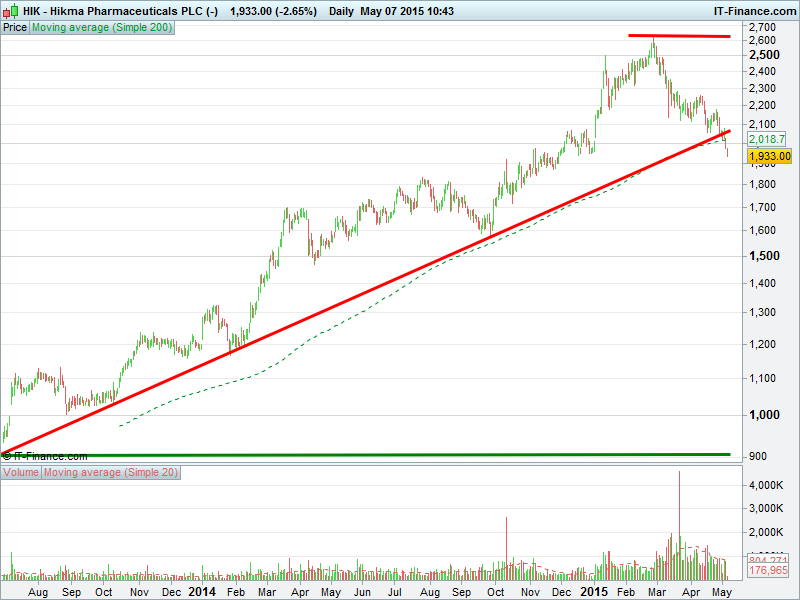Click the 4,000K volume axis label
The image size is (800, 600).
pos(766,485)
